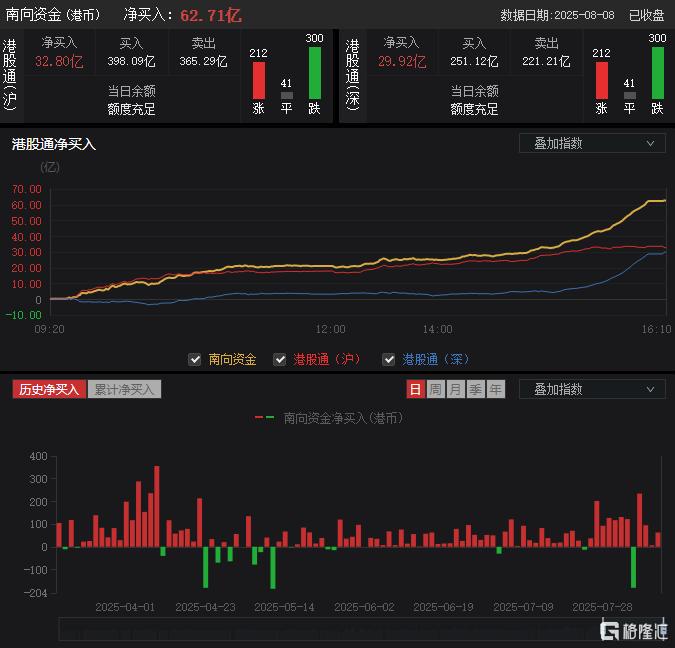Uncheck the 南向资金 series checkbox

195,359
